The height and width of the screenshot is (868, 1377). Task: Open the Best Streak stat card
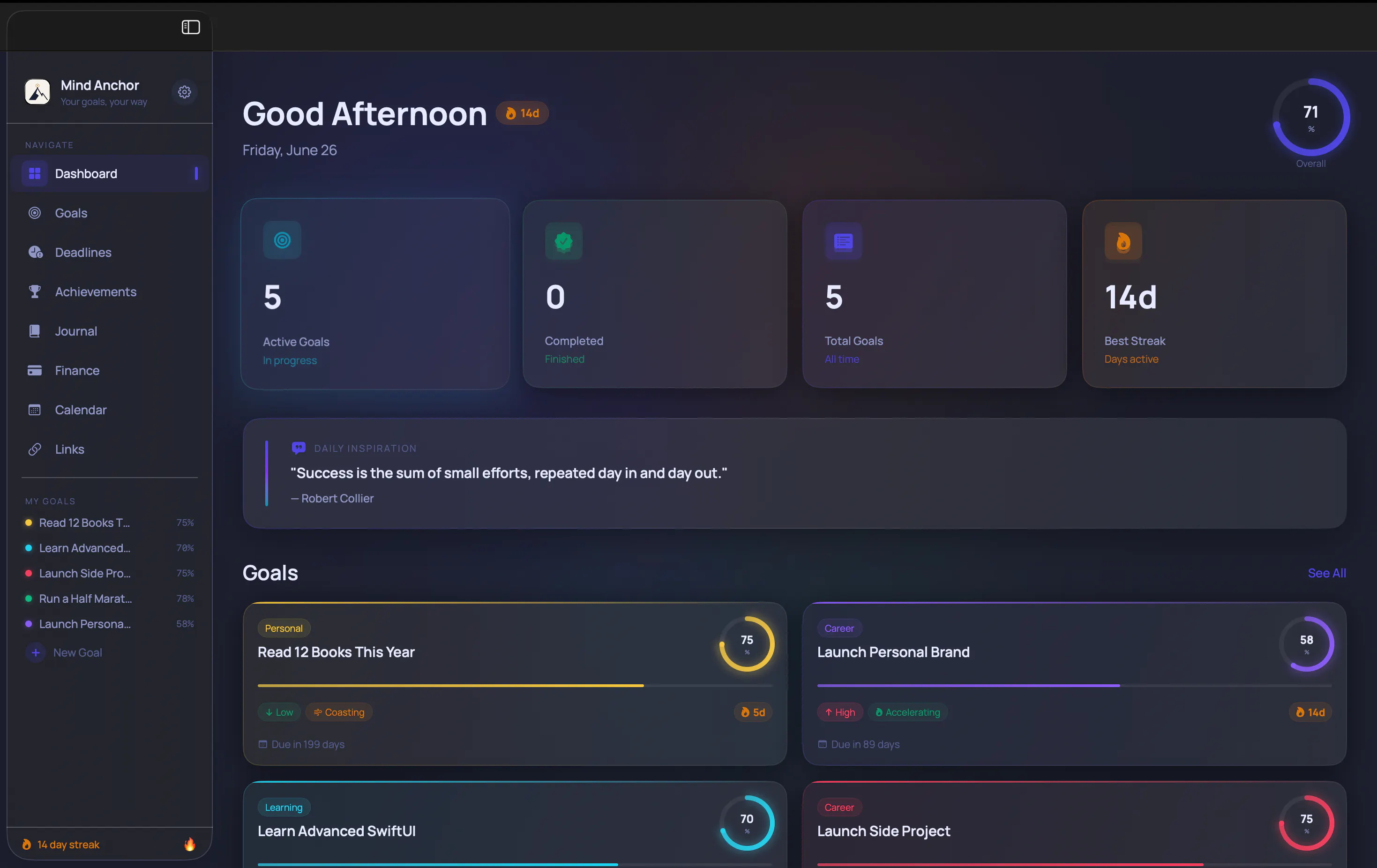click(x=1214, y=294)
